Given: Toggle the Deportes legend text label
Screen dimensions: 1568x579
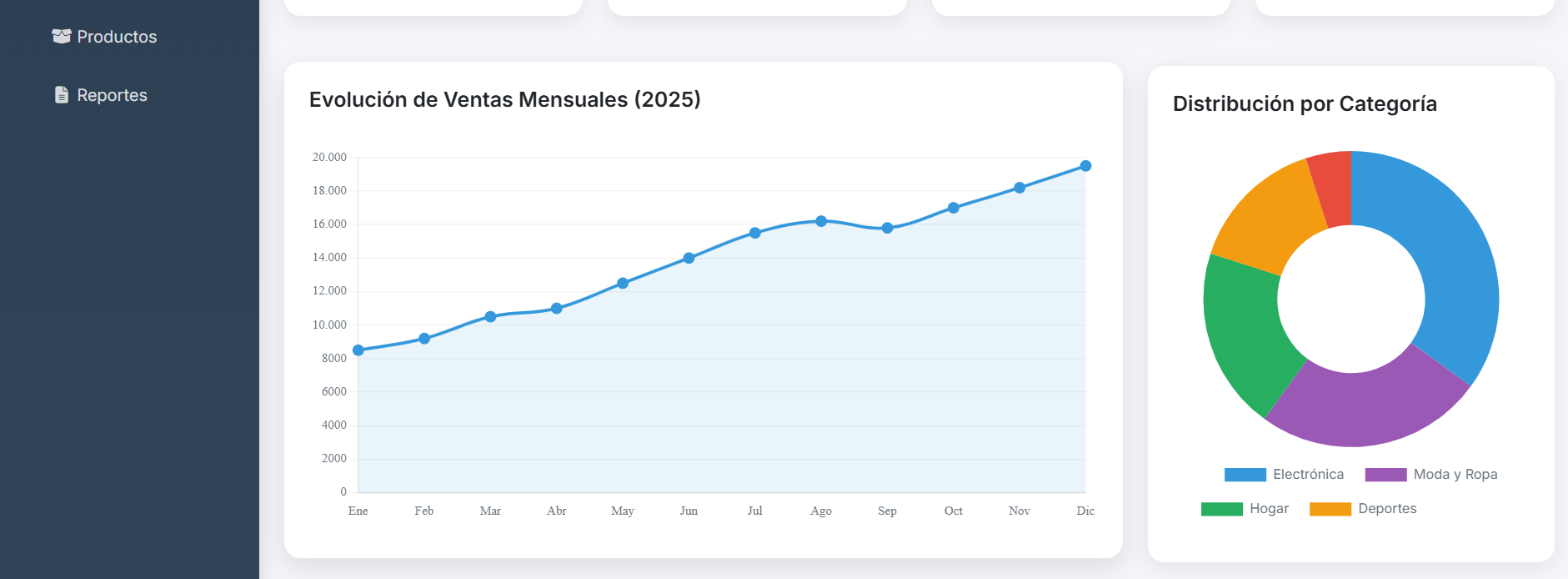Looking at the screenshot, I should click(1387, 509).
